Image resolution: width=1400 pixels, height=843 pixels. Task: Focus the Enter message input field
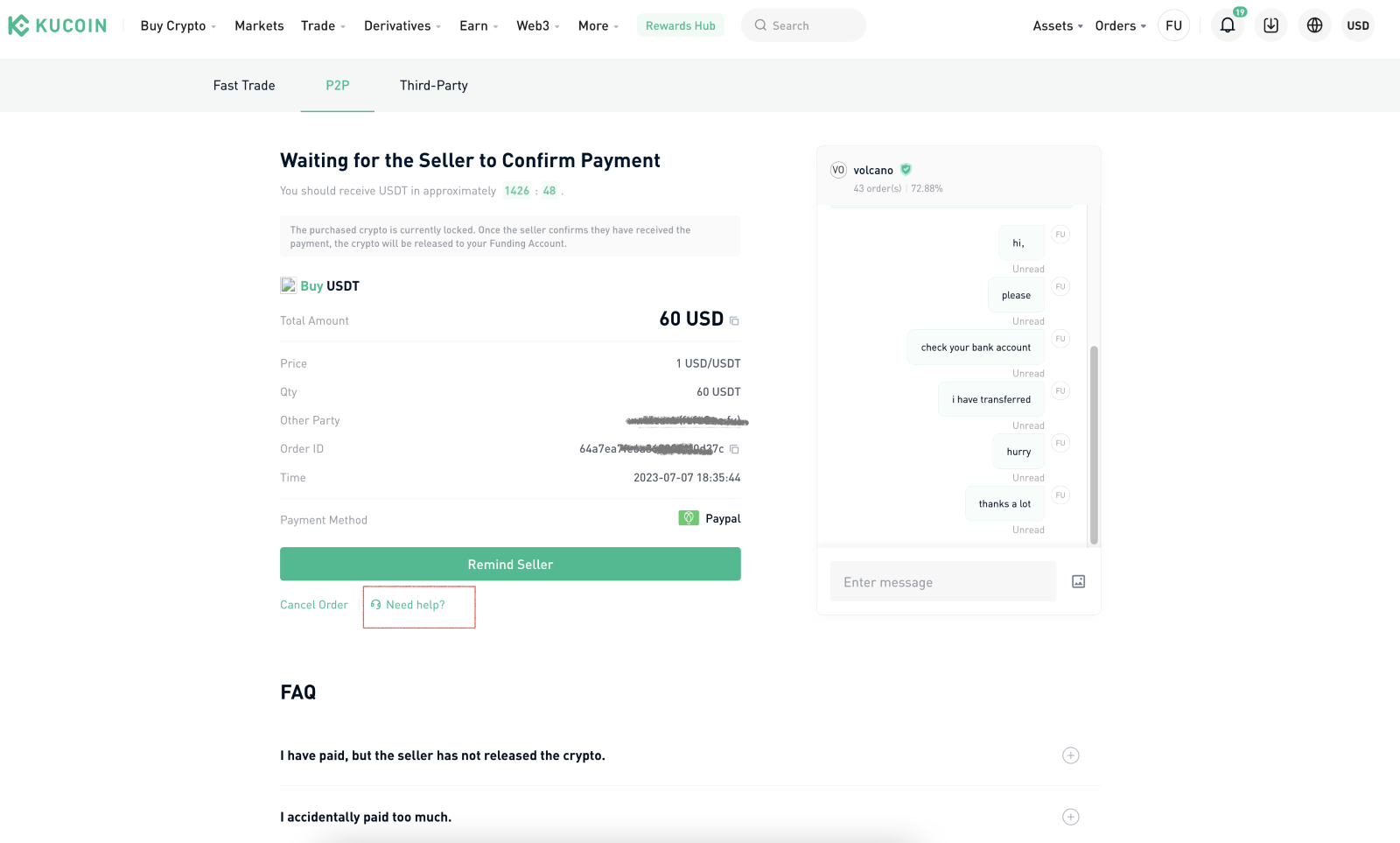(943, 581)
